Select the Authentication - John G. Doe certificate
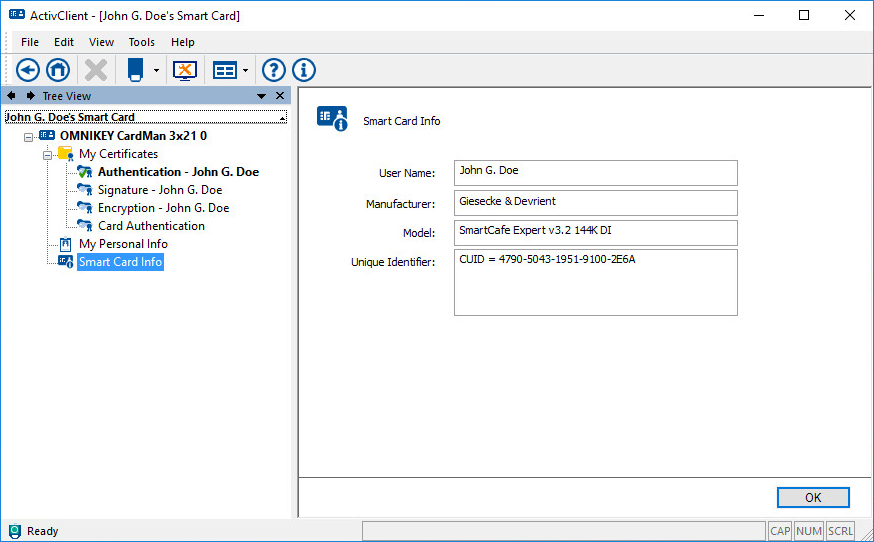Viewport: 874px width, 542px height. click(177, 172)
